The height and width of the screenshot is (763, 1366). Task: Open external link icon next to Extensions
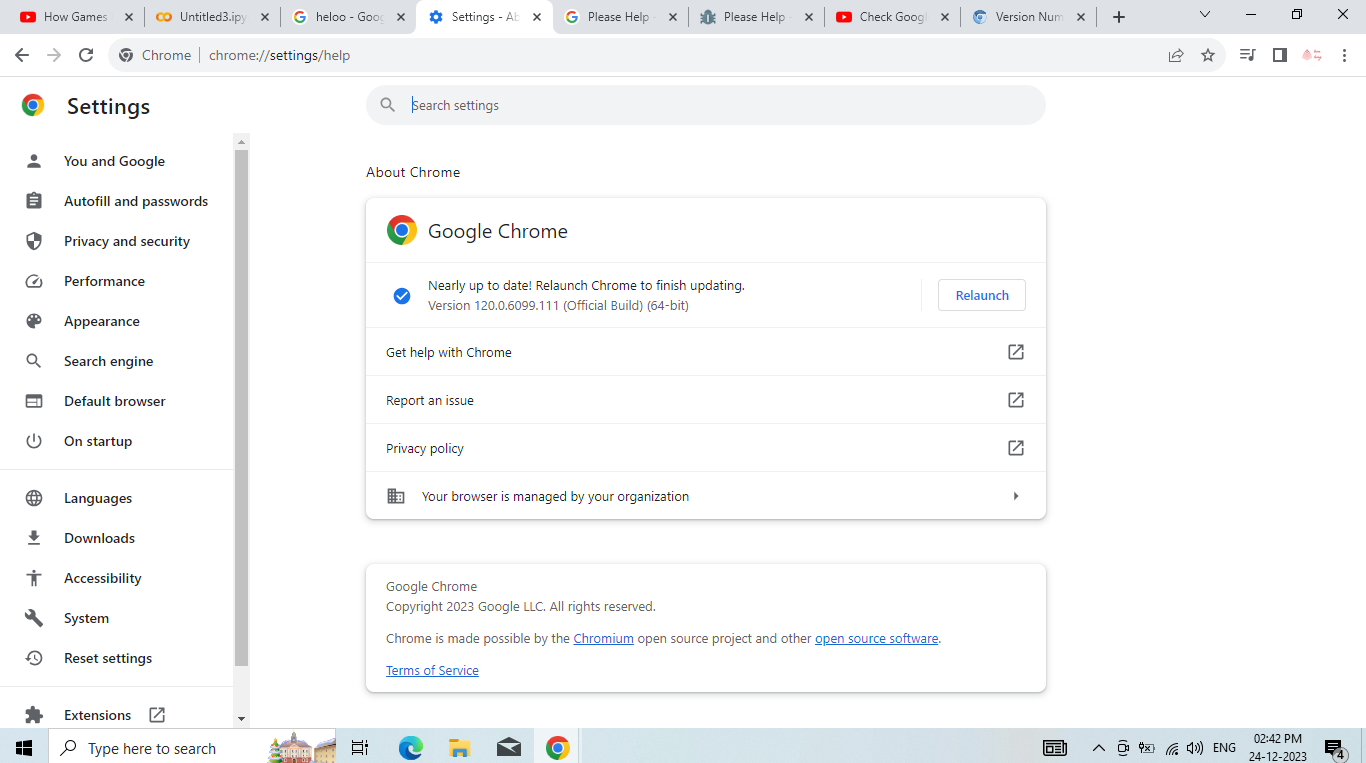click(x=157, y=715)
